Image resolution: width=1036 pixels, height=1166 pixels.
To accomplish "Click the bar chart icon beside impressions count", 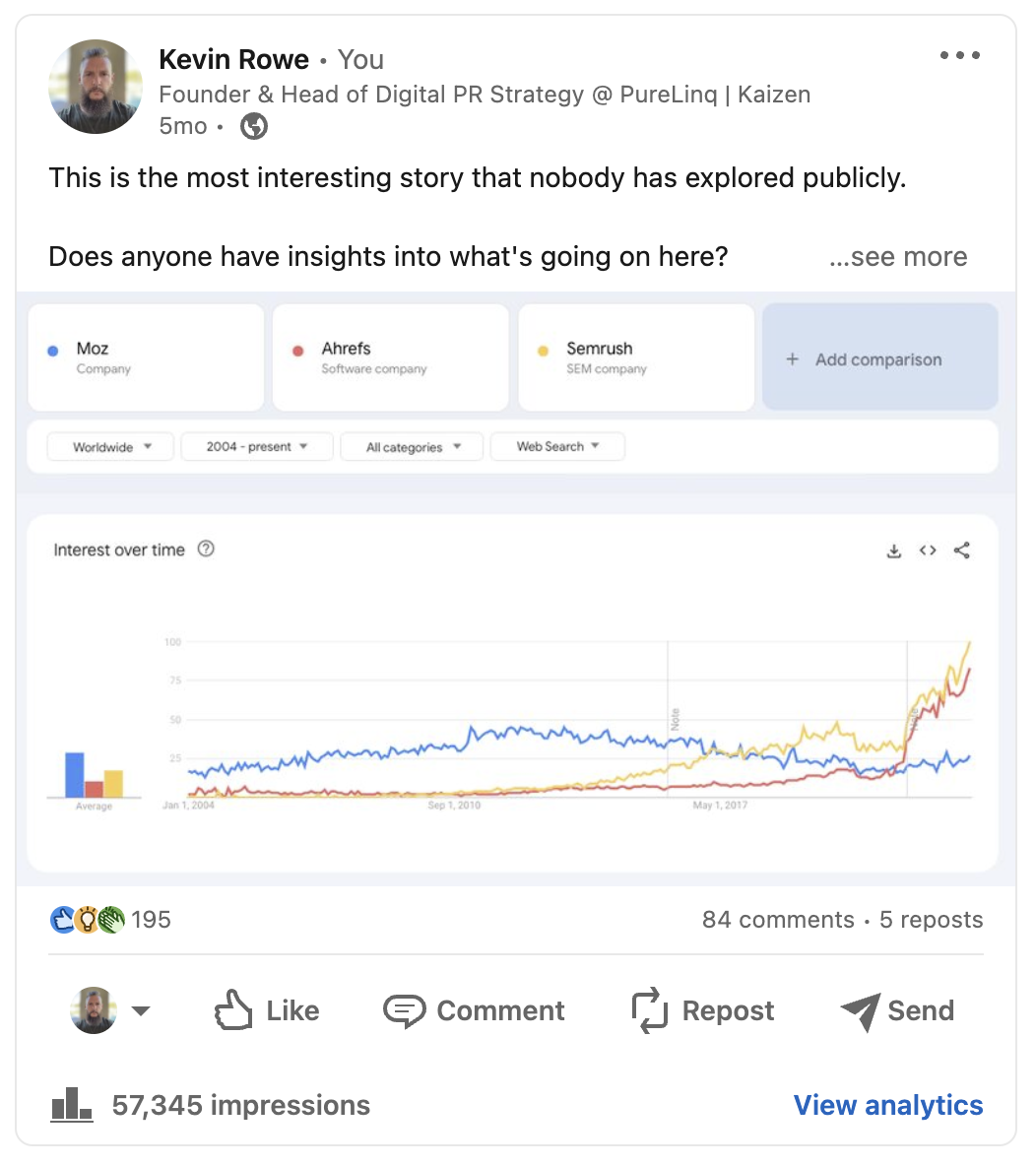I will pos(71,1105).
